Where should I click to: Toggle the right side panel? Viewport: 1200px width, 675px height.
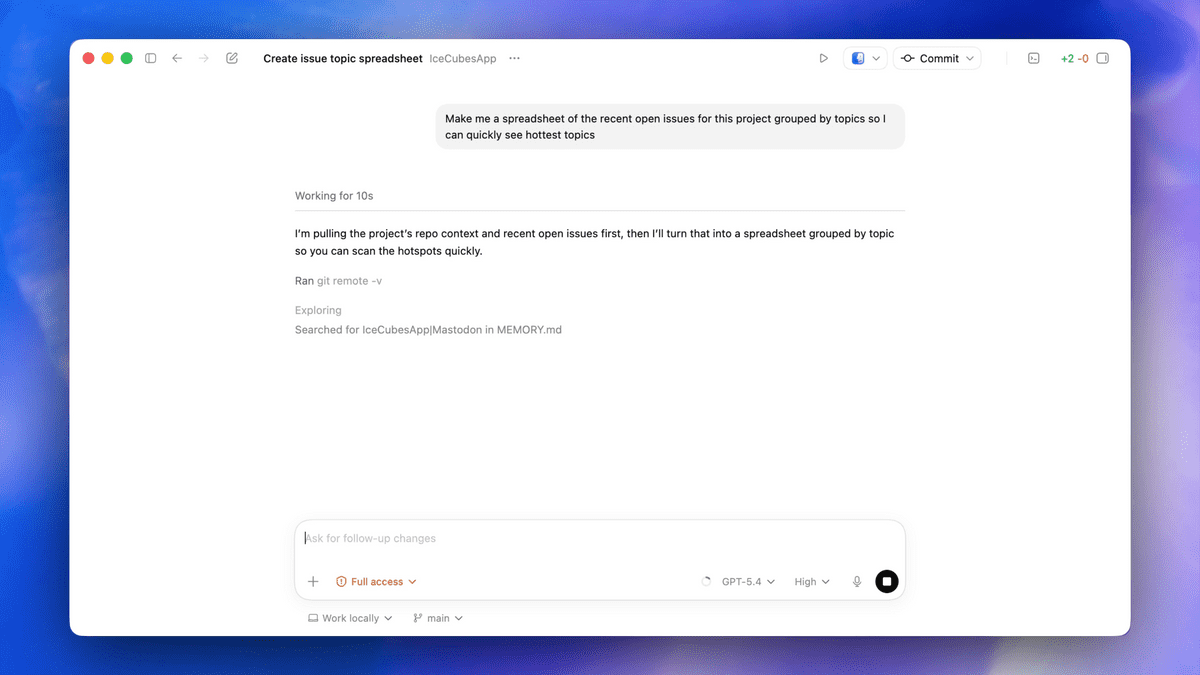pyautogui.click(x=1103, y=59)
